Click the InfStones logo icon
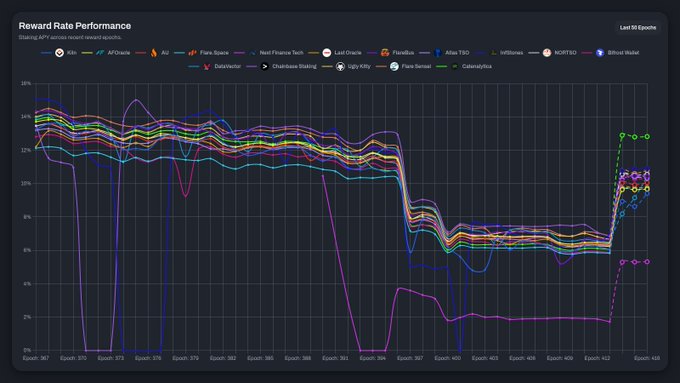 pyautogui.click(x=493, y=52)
